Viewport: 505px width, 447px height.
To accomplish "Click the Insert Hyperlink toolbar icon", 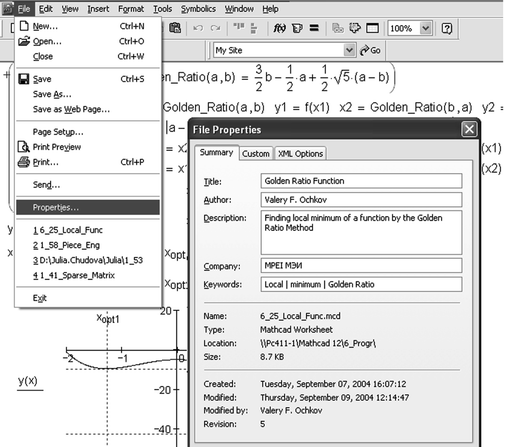I will [x=338, y=28].
